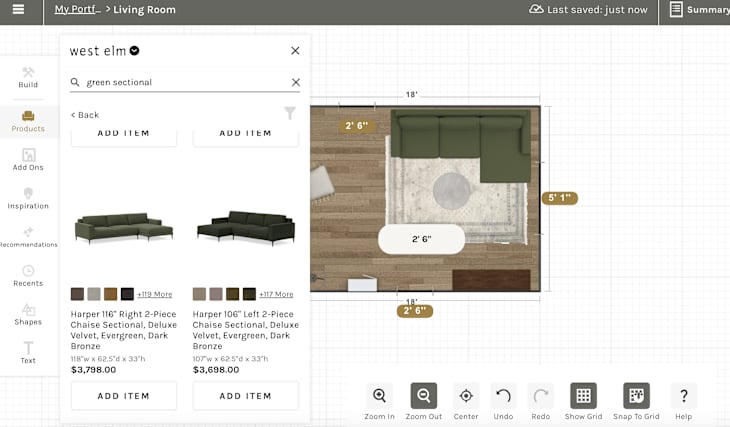
Task: Select the Shapes tool
Action: pos(28,314)
